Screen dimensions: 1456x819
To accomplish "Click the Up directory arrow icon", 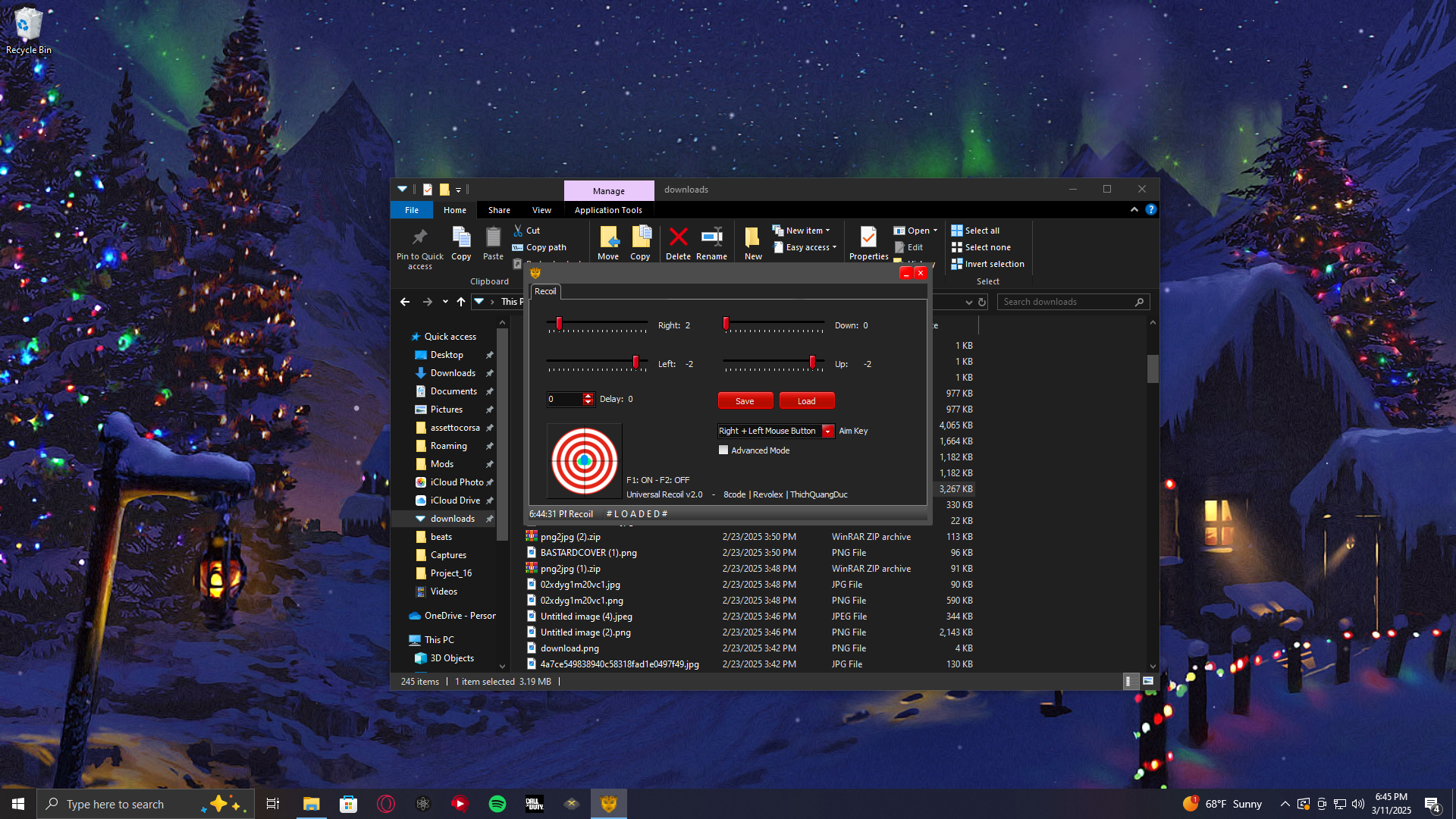I will tap(461, 302).
